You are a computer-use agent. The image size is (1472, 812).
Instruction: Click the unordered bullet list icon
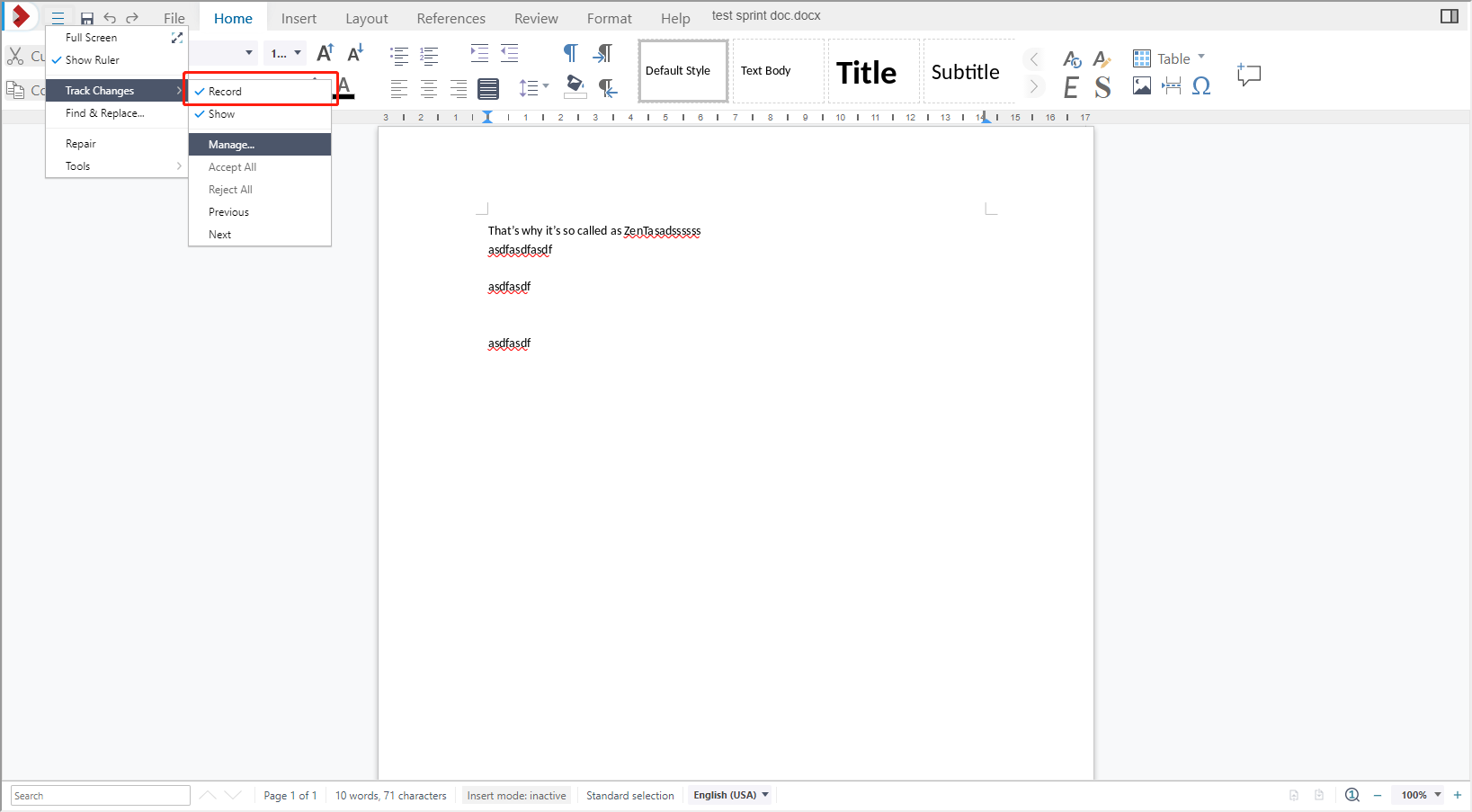pos(399,55)
